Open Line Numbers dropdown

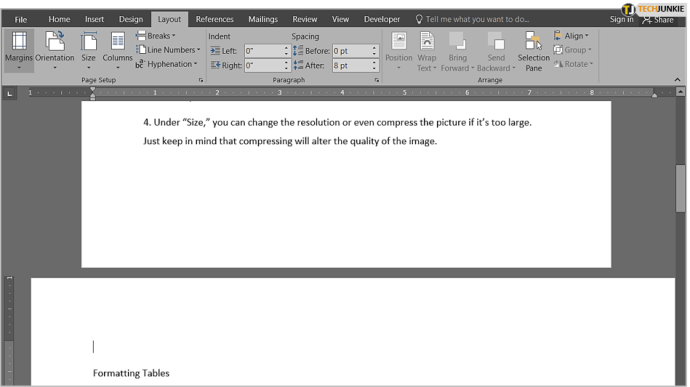tap(168, 50)
